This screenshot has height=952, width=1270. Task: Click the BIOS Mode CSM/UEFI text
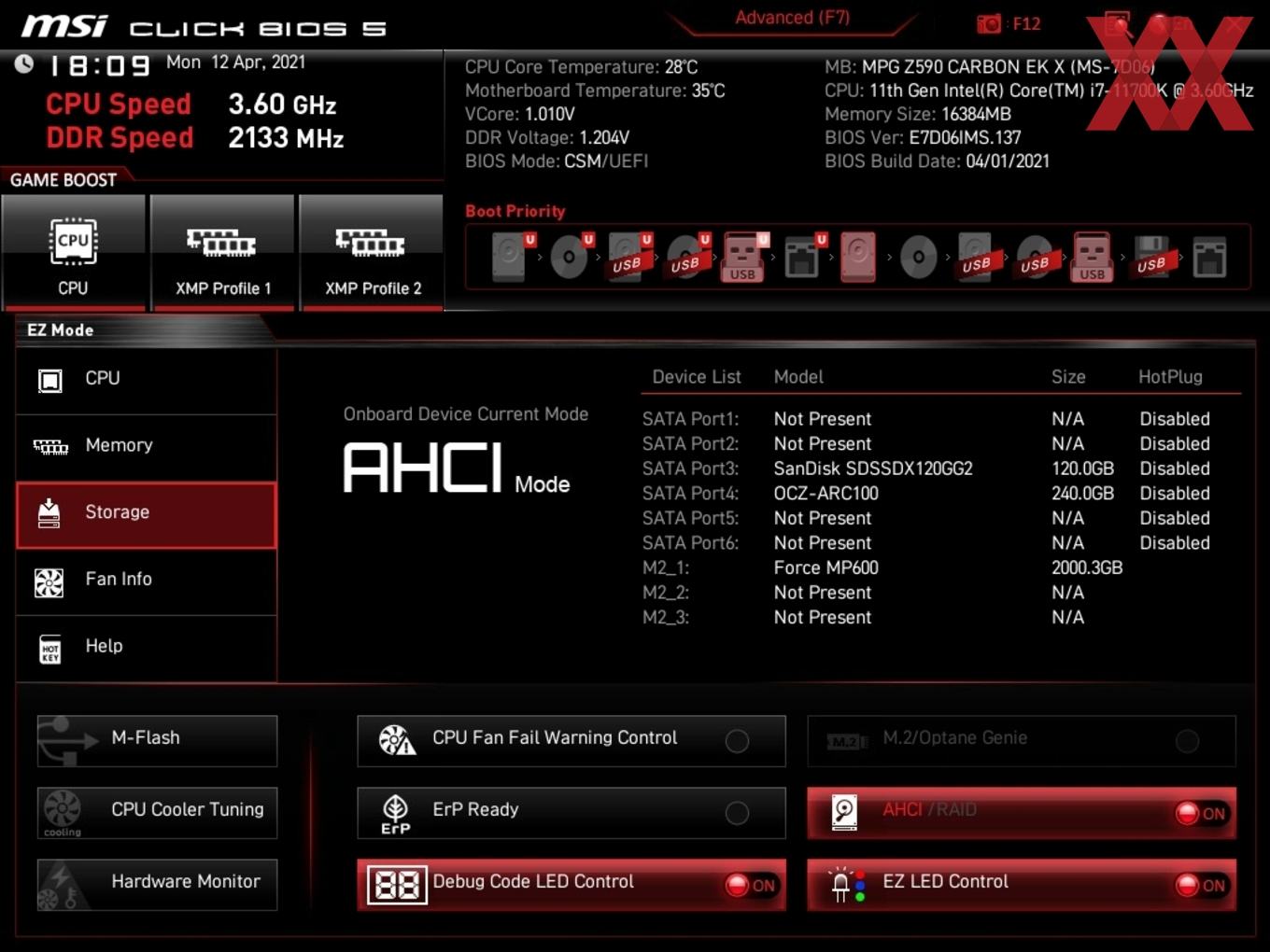coord(557,161)
